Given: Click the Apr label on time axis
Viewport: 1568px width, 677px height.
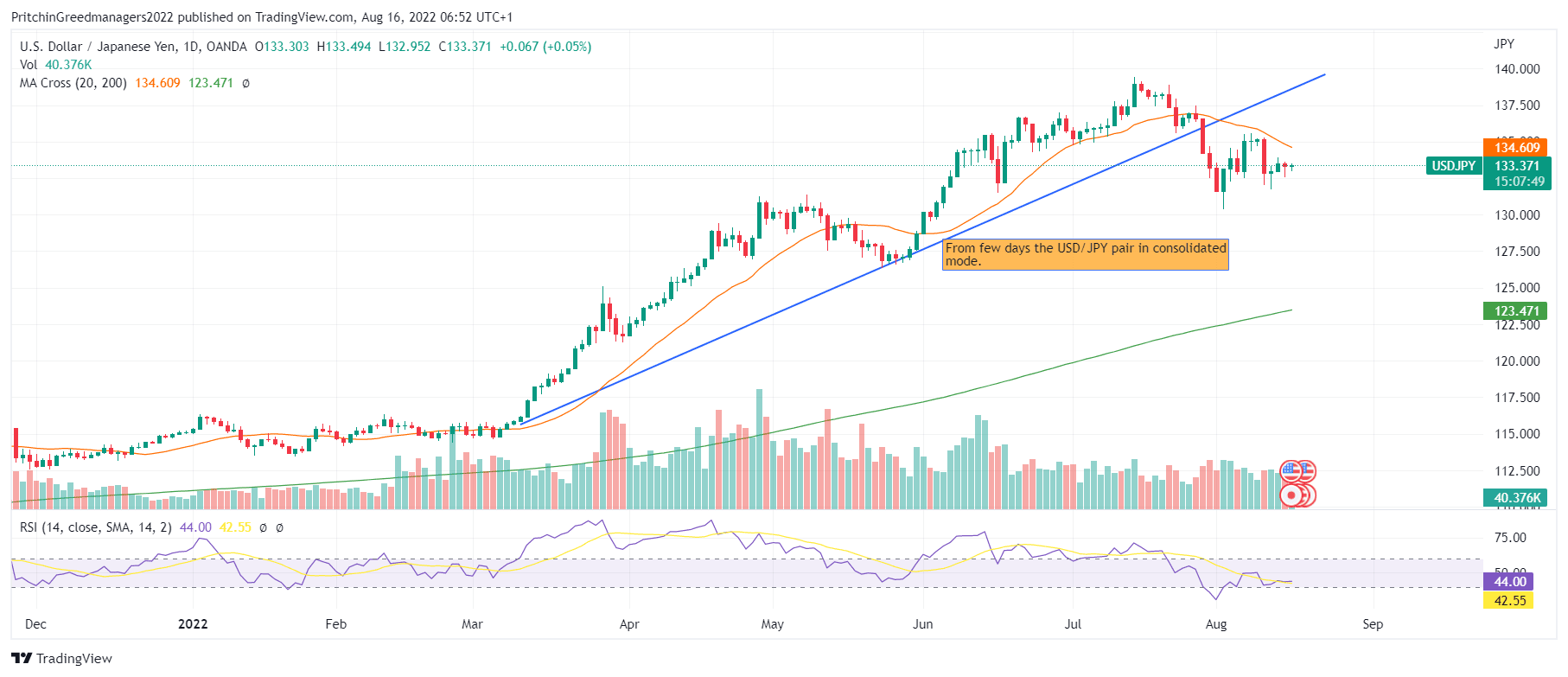Looking at the screenshot, I should (629, 624).
